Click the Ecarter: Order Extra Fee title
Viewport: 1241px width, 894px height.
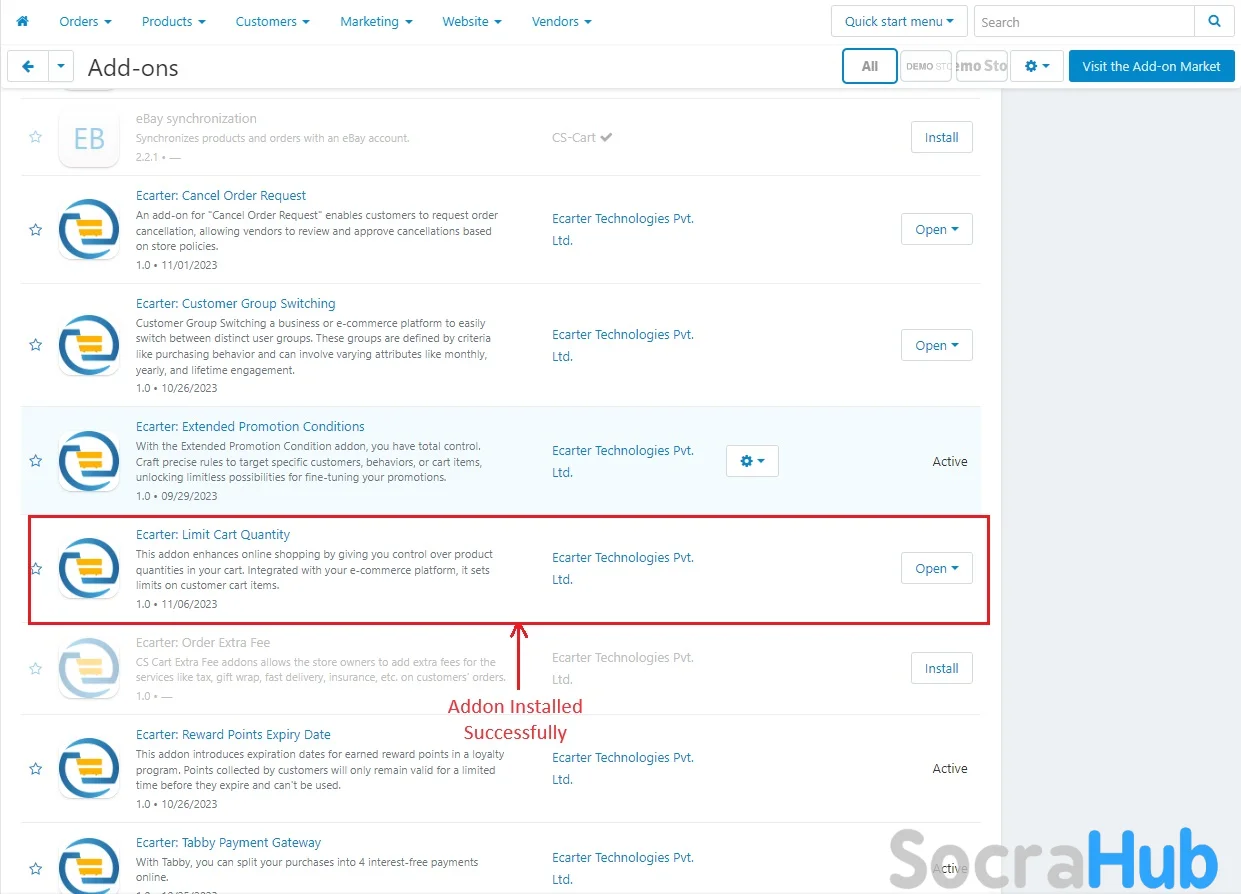click(x=203, y=642)
